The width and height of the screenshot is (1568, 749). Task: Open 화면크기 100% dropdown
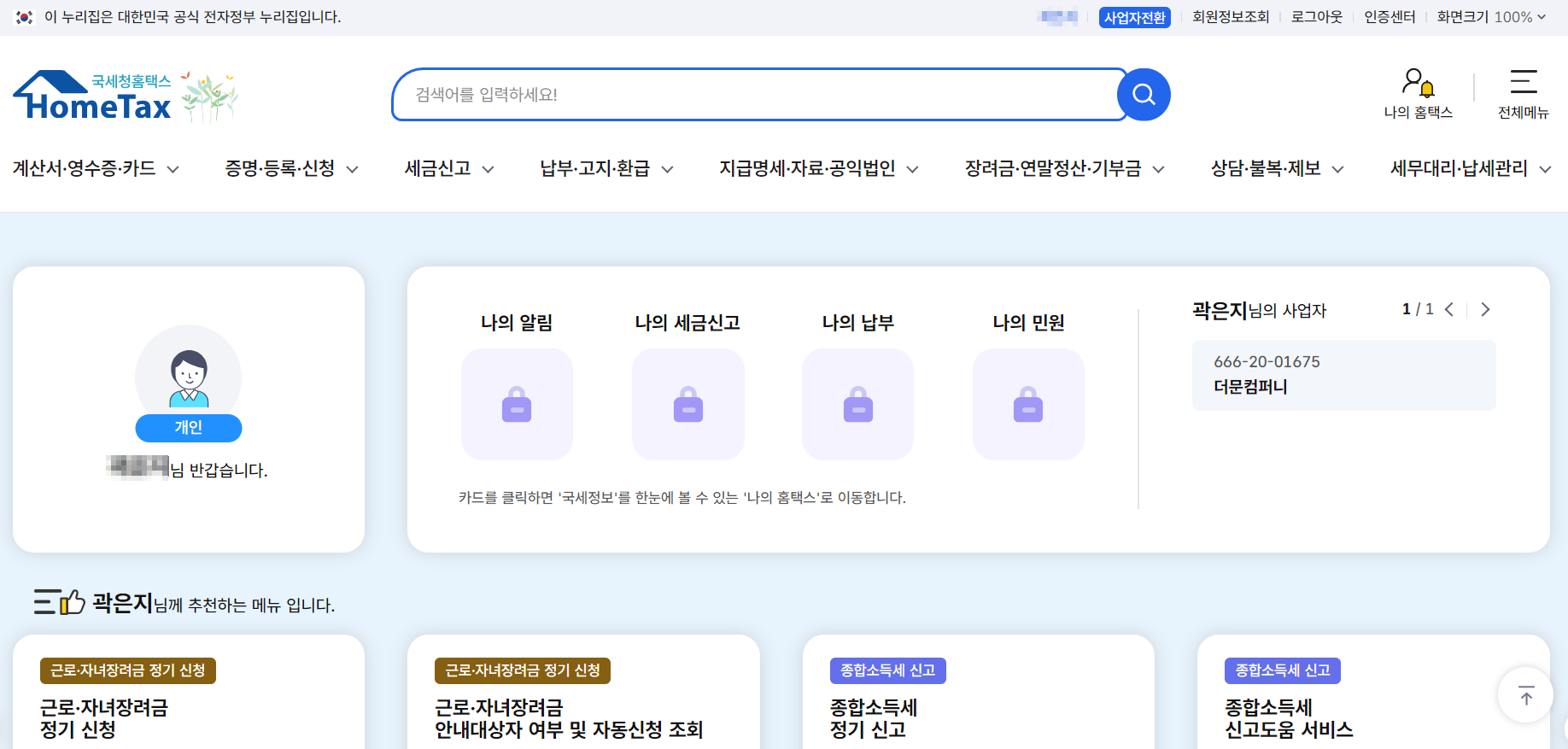1491,17
